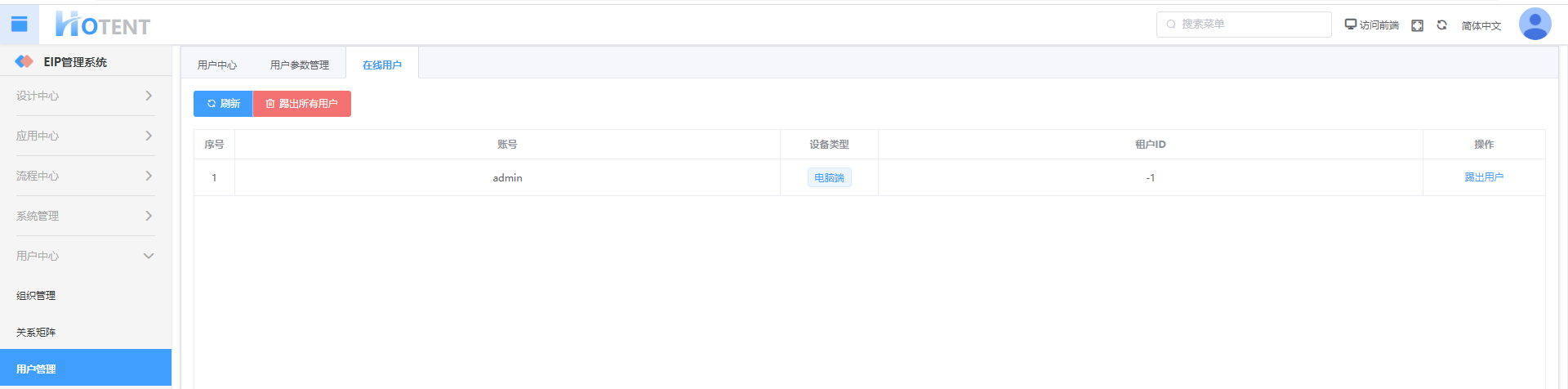1568x389 pixels.
Task: Open the 简体中文 language dropdown
Action: 1481,25
